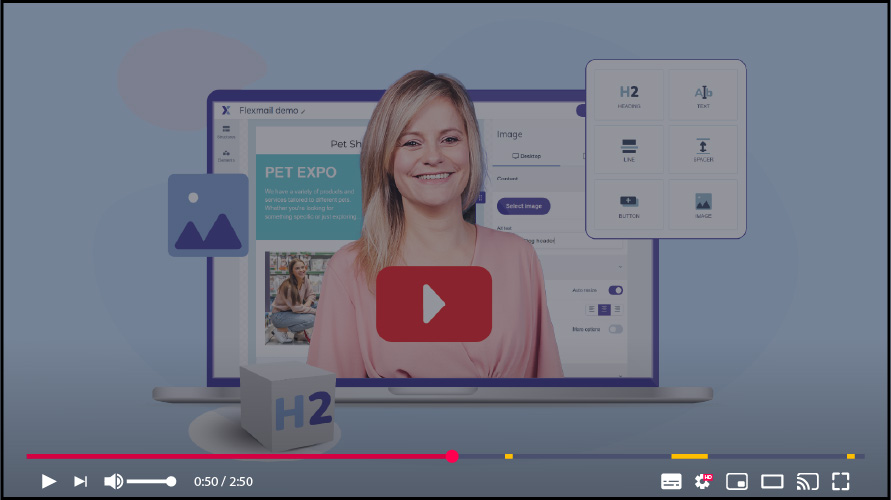The width and height of the screenshot is (891, 500).
Task: Toggle the Auto resize switch
Action: click(x=615, y=290)
